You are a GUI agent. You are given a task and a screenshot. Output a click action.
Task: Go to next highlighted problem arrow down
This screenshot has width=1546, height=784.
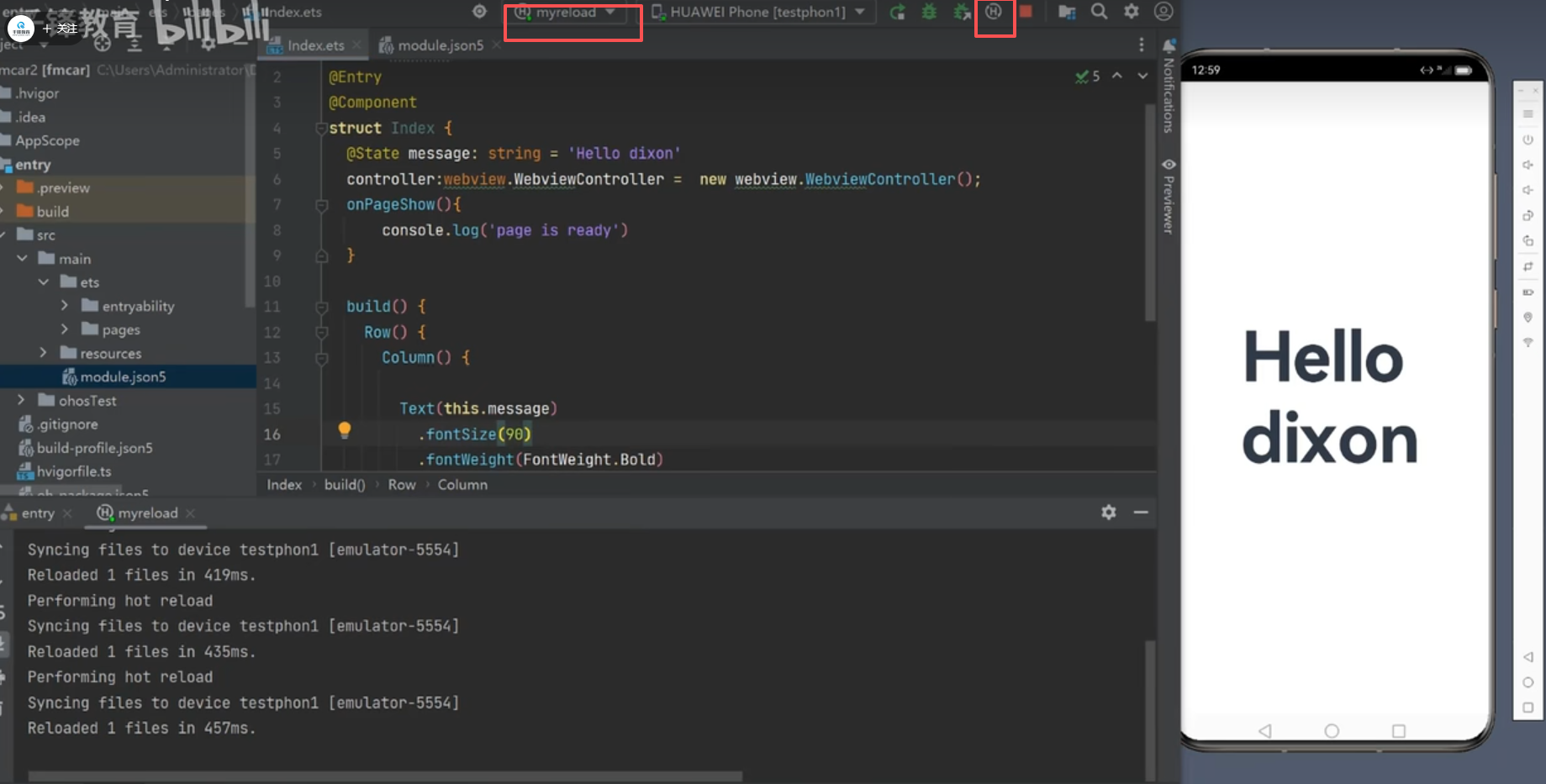(1142, 76)
